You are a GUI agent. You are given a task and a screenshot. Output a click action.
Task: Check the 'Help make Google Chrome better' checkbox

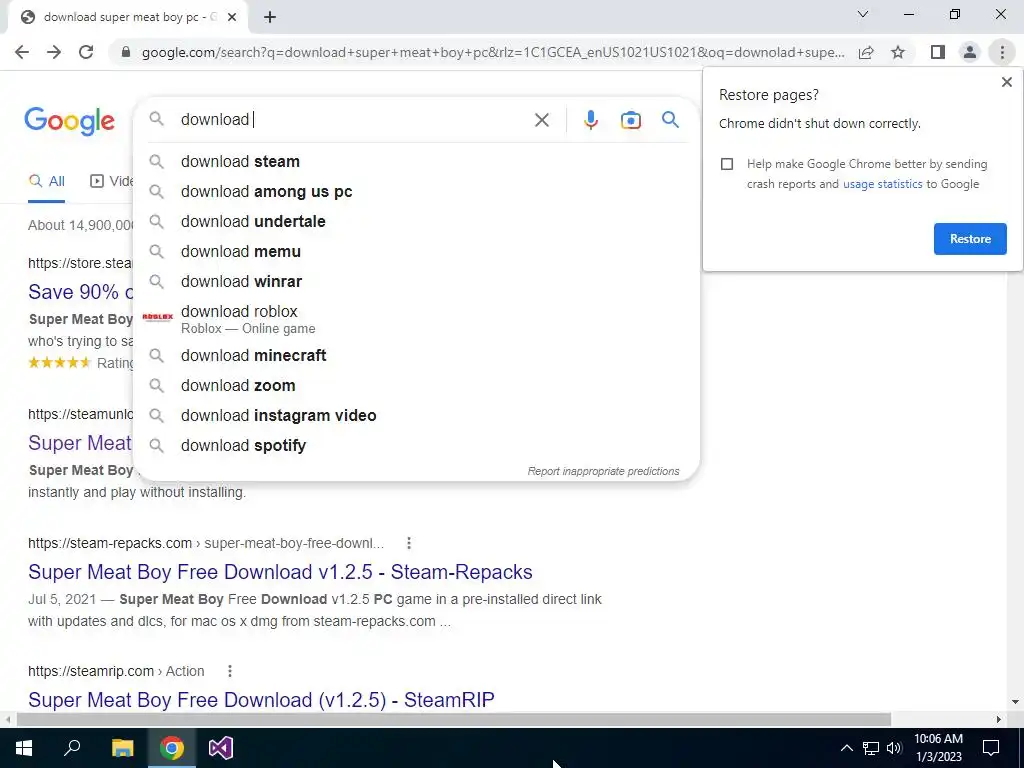(x=727, y=164)
